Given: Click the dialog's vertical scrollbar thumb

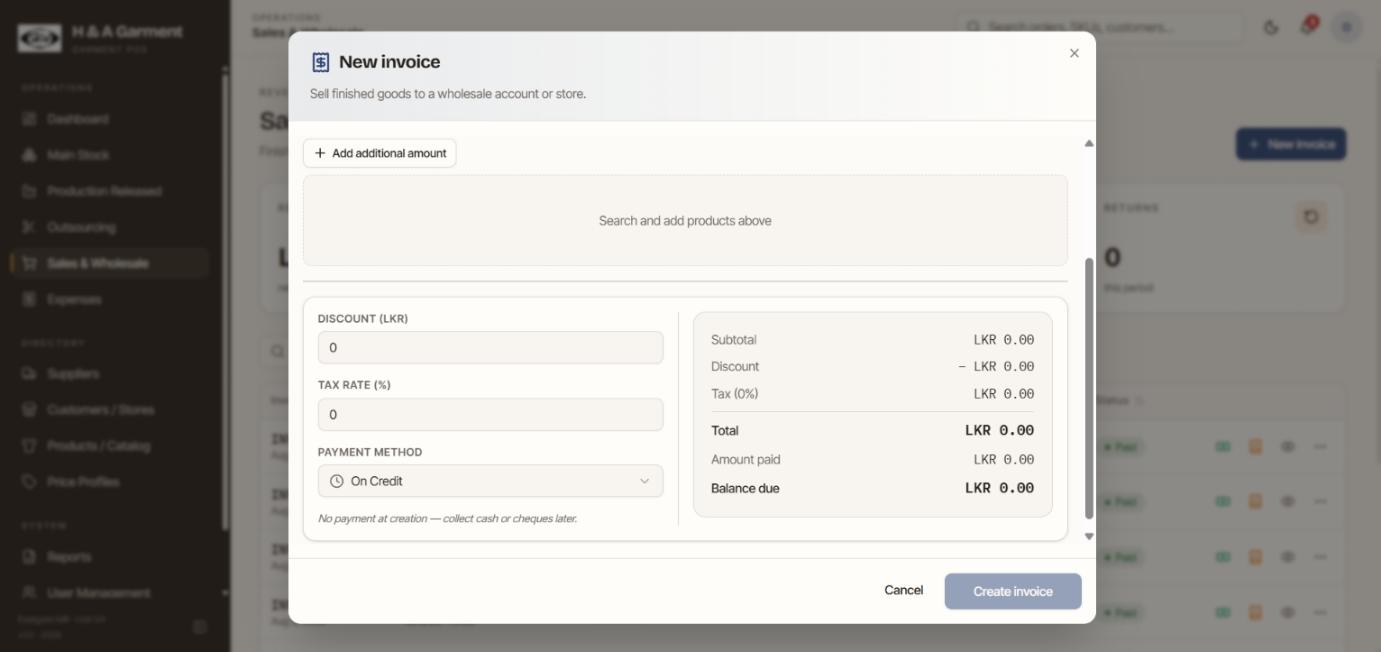Looking at the screenshot, I should [x=1089, y=388].
